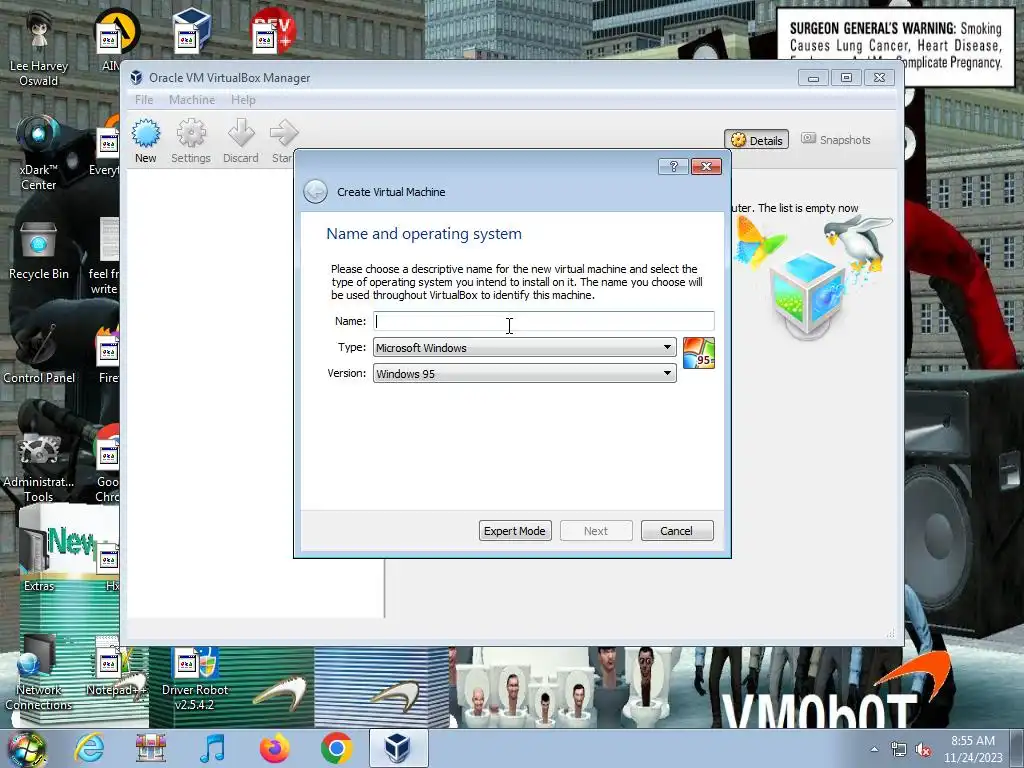
Task: Open the File menu in VirtualBox Manager
Action: coord(144,100)
